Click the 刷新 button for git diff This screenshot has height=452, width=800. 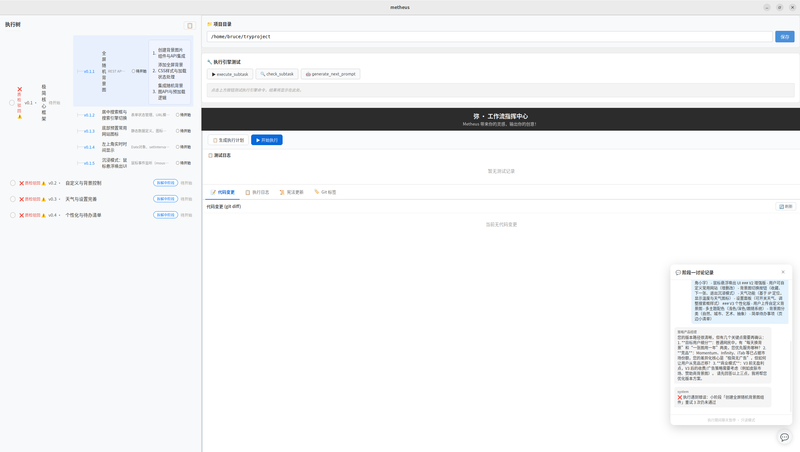tap(786, 207)
